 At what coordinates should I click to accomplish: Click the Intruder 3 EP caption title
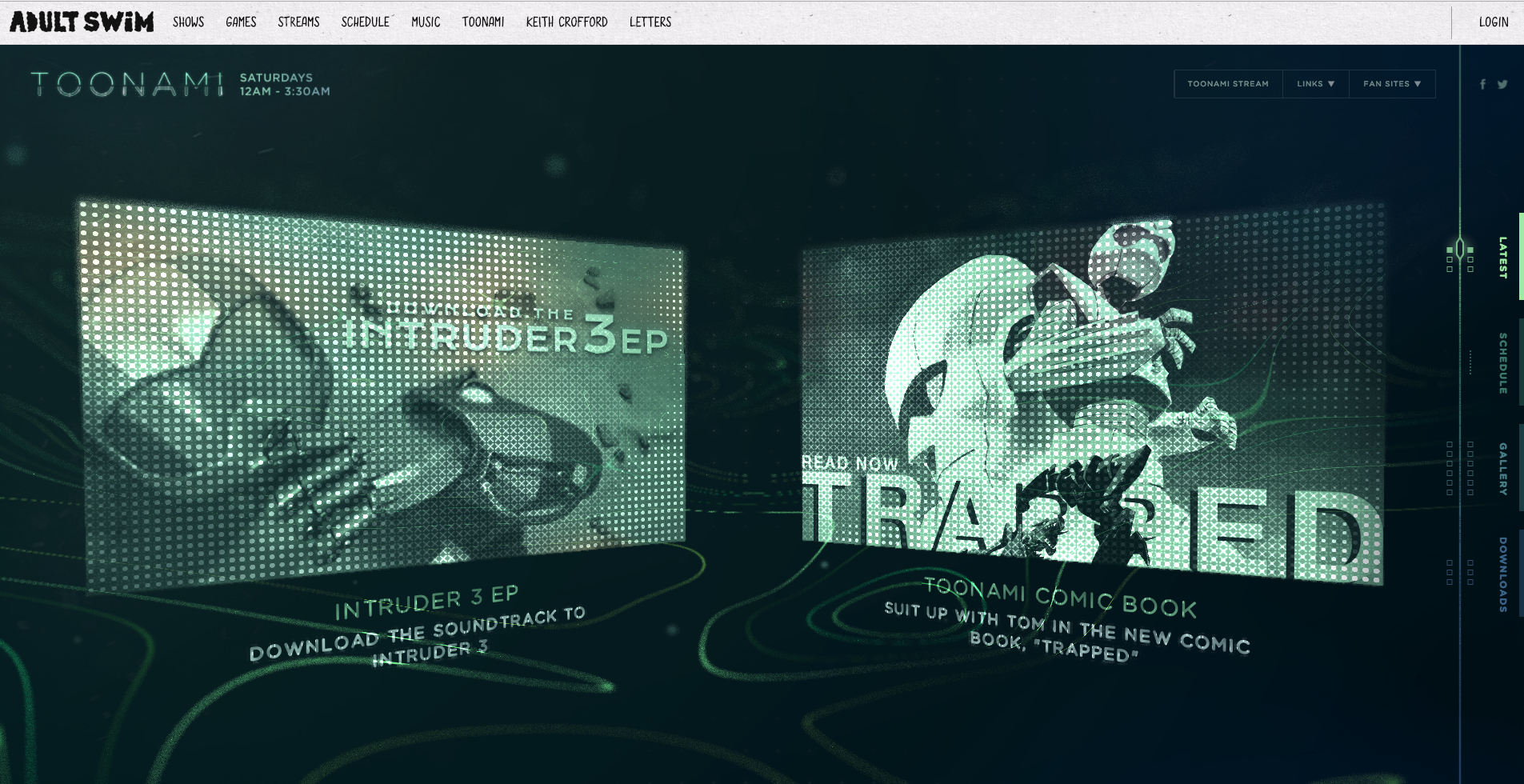click(426, 603)
